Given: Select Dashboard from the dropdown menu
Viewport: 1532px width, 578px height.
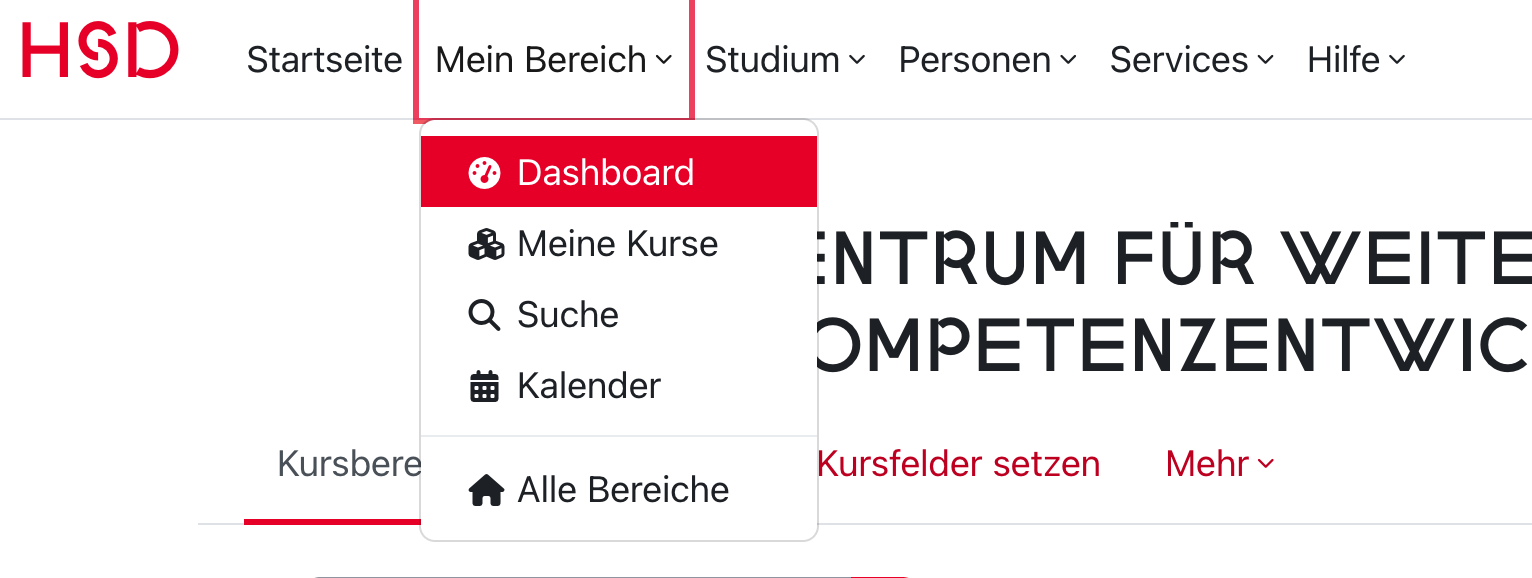Looking at the screenshot, I should point(605,173).
